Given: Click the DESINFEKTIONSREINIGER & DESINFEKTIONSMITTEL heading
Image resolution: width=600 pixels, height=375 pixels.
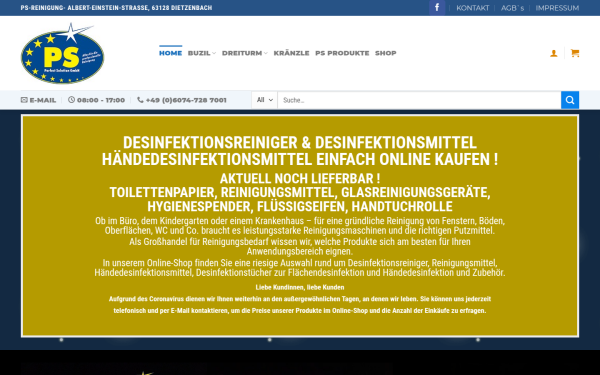Looking at the screenshot, I should [x=300, y=143].
